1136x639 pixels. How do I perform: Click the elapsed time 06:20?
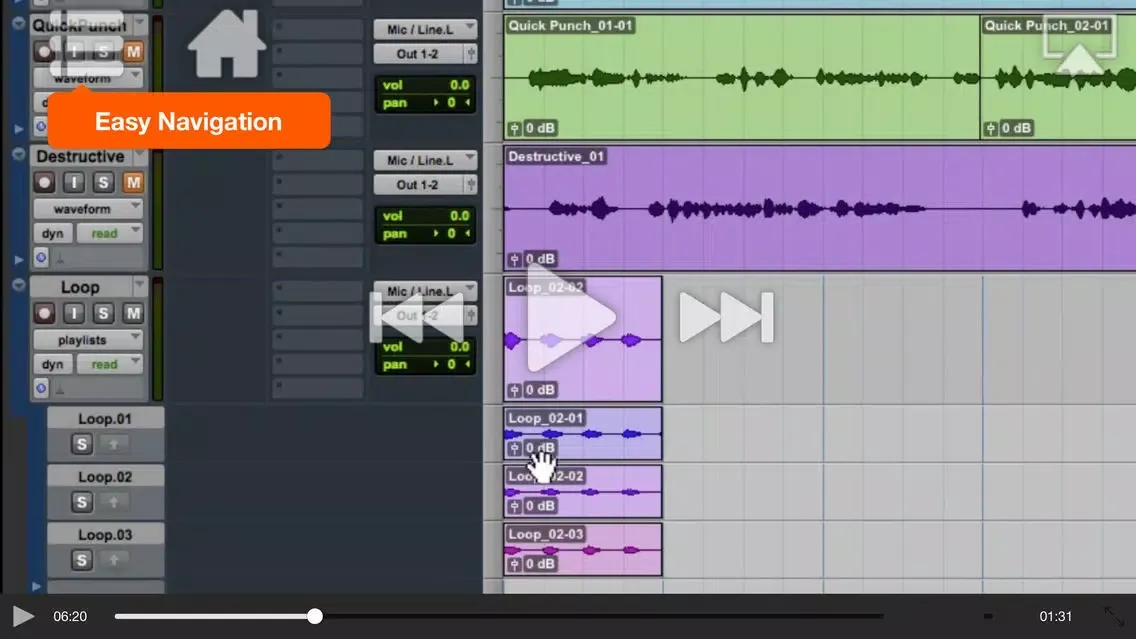coord(70,617)
